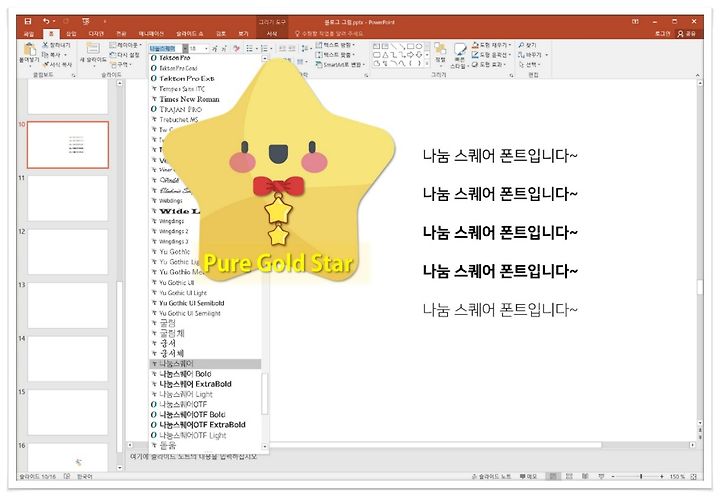Open Shape Outline (도형 윤곽선) dropdown

coord(491,55)
